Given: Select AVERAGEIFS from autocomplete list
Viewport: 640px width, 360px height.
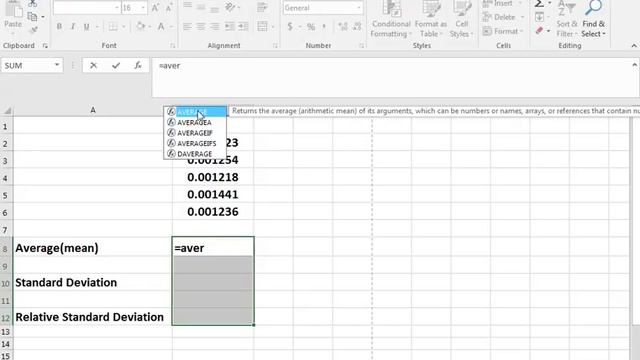Looking at the screenshot, I should tap(195, 144).
